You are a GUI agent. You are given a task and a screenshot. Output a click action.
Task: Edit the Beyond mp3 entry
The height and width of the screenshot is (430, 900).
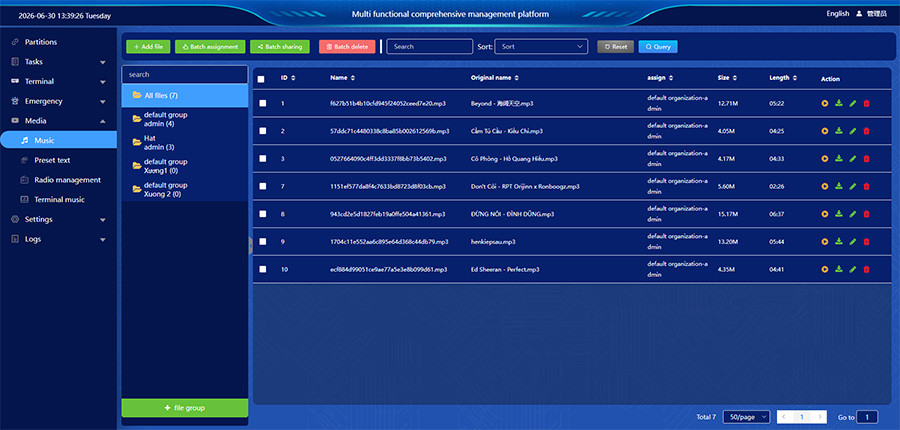click(852, 103)
